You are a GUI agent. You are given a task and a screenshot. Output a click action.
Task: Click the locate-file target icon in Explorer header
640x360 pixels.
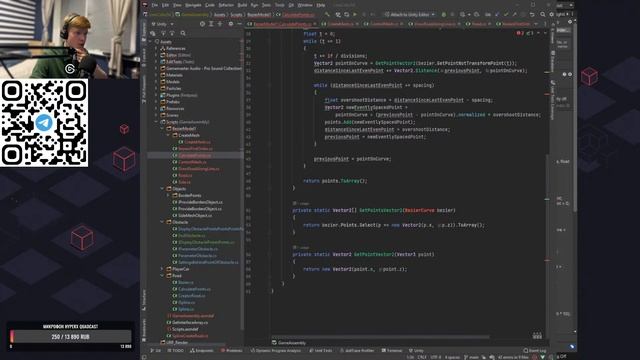pos(202,24)
